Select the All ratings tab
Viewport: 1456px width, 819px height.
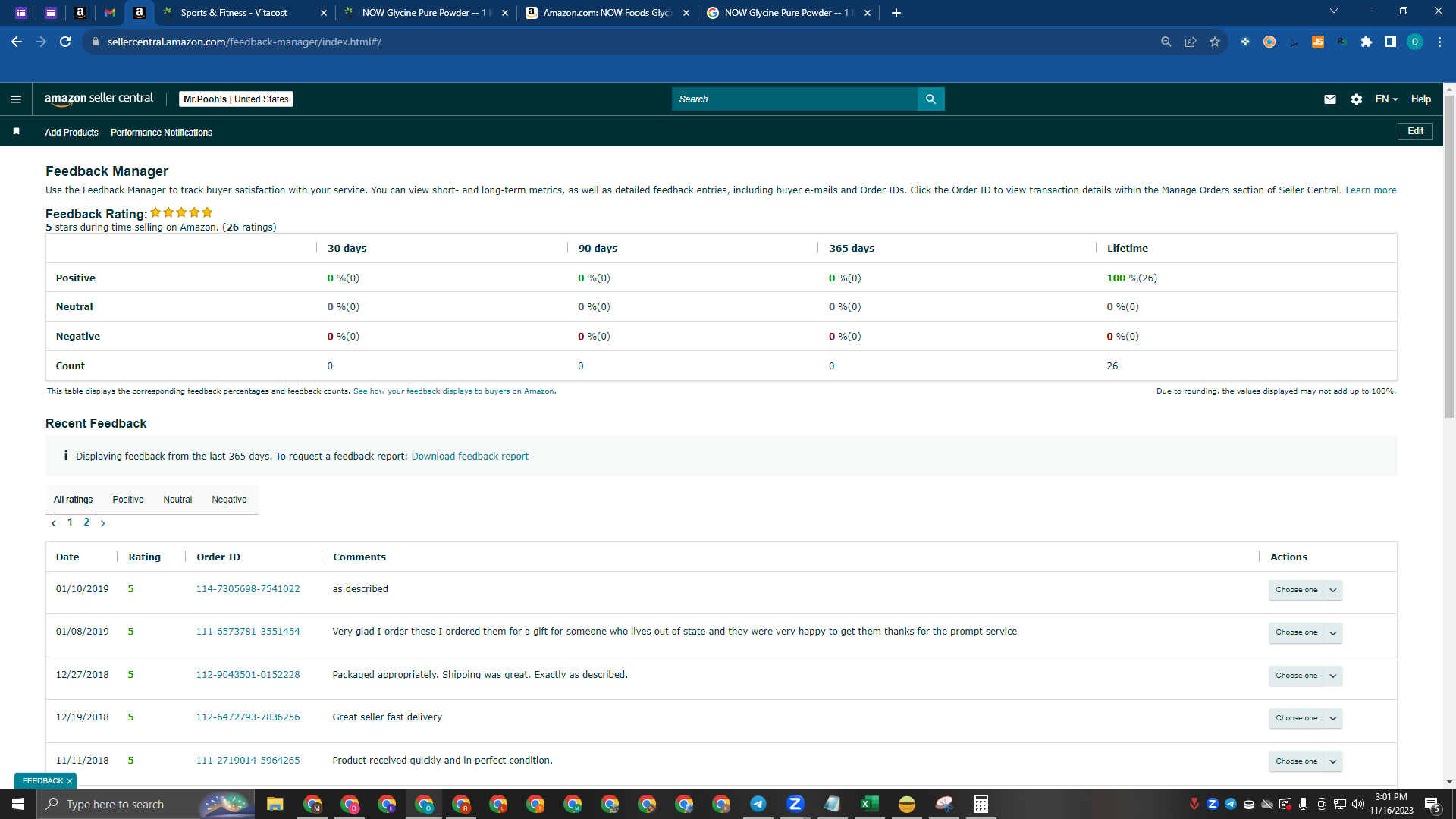pos(73,500)
